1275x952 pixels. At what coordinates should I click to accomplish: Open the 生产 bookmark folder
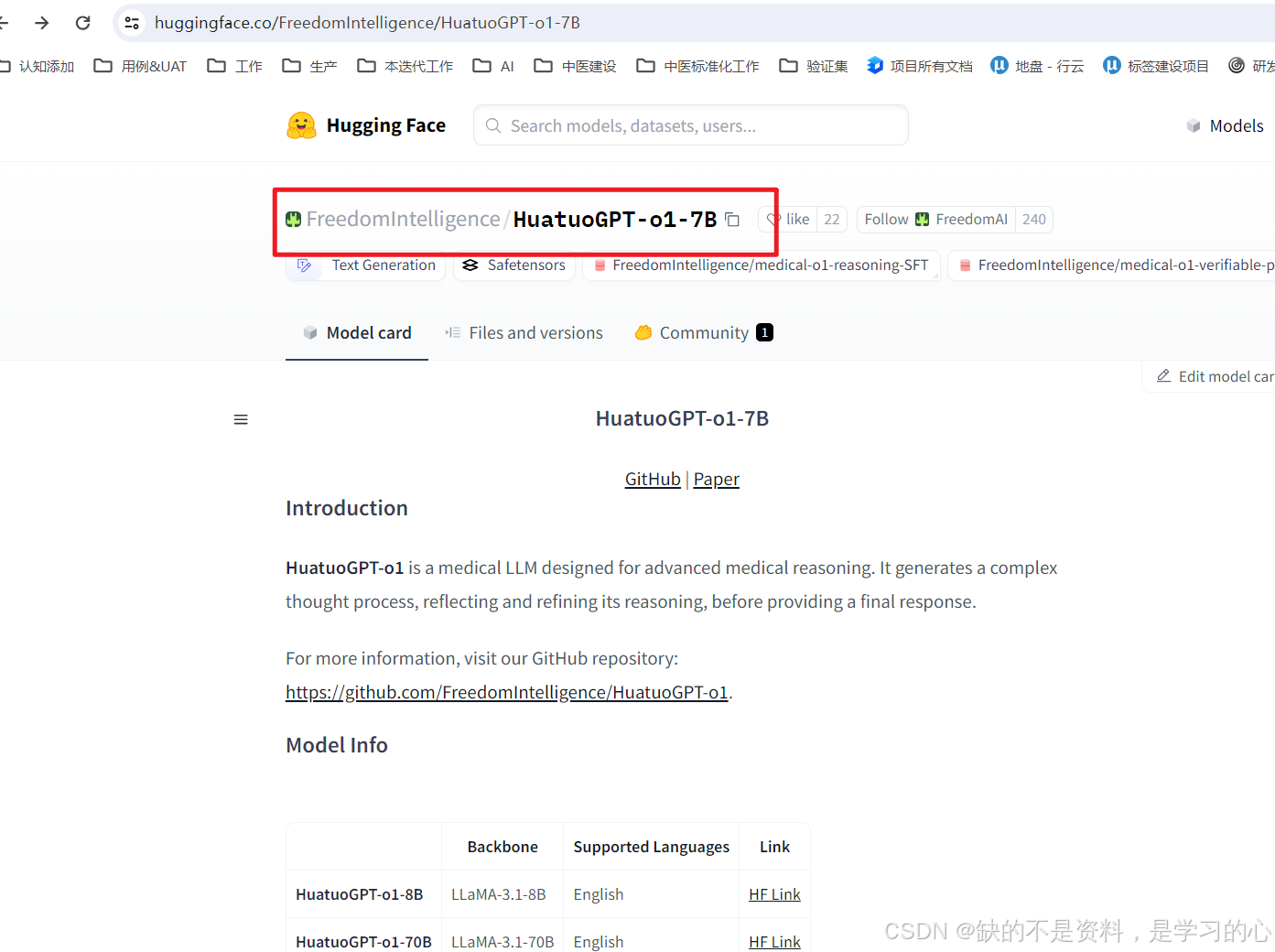click(x=309, y=66)
